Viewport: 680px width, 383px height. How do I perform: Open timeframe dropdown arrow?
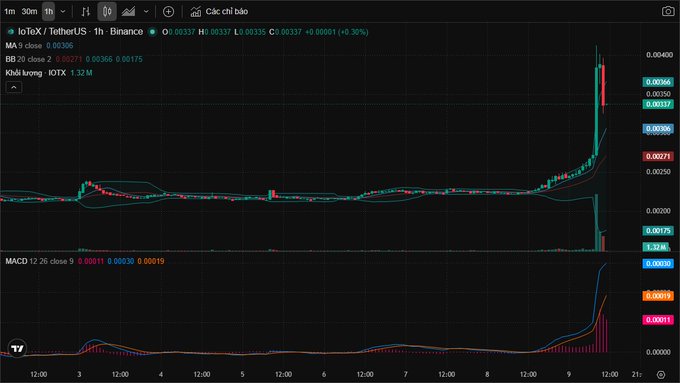click(63, 12)
